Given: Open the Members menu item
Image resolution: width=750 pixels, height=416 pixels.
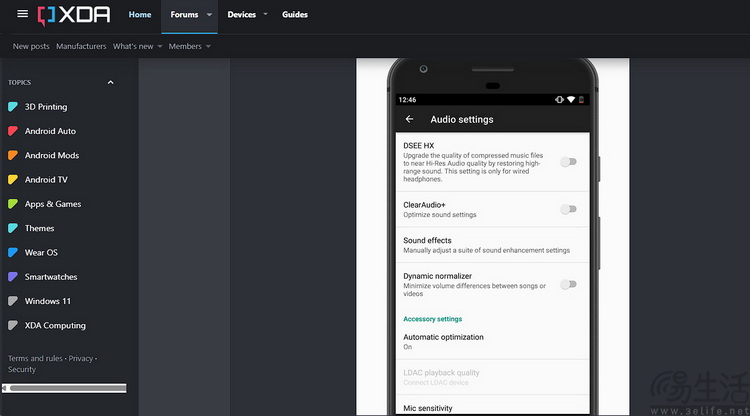Looking at the screenshot, I should (x=185, y=46).
